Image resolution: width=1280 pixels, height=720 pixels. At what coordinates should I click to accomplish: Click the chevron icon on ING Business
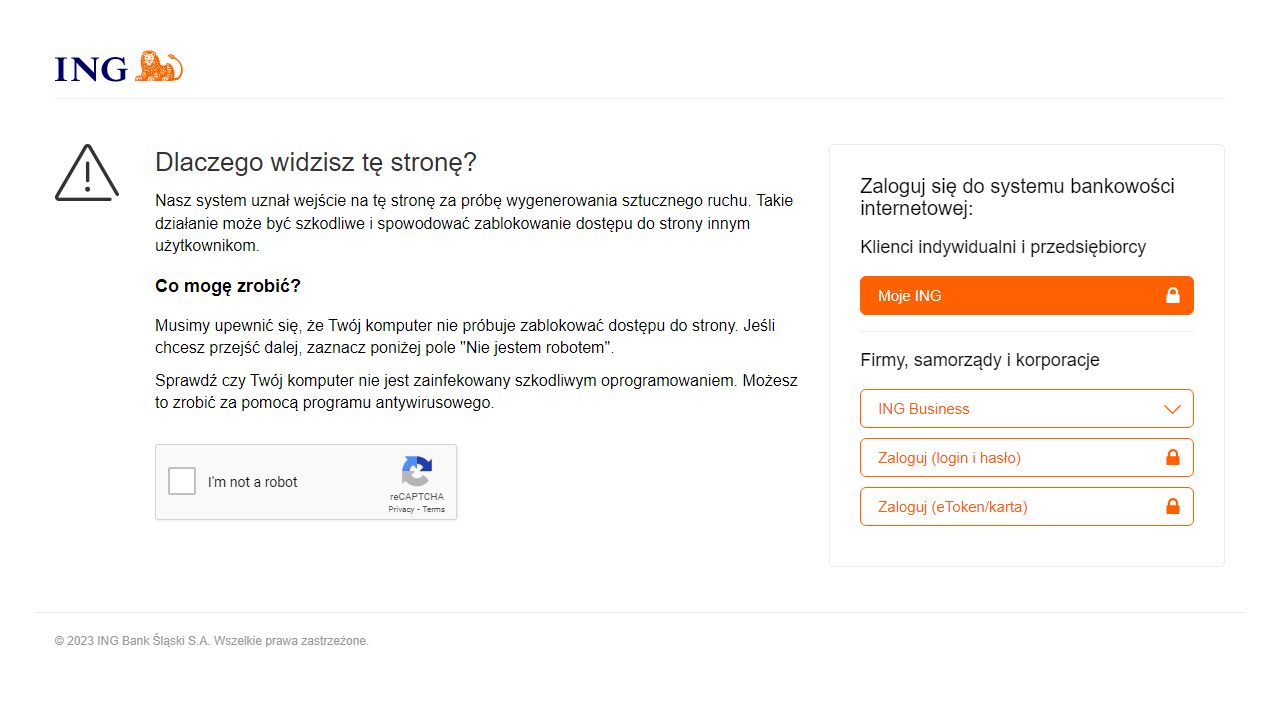click(1172, 408)
